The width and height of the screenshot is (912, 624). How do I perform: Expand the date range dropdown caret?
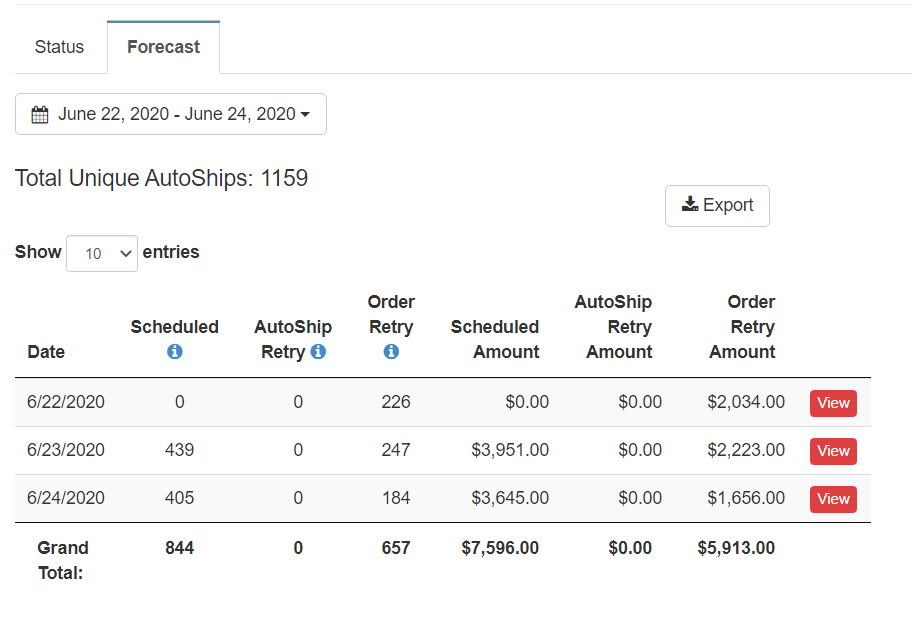[305, 115]
